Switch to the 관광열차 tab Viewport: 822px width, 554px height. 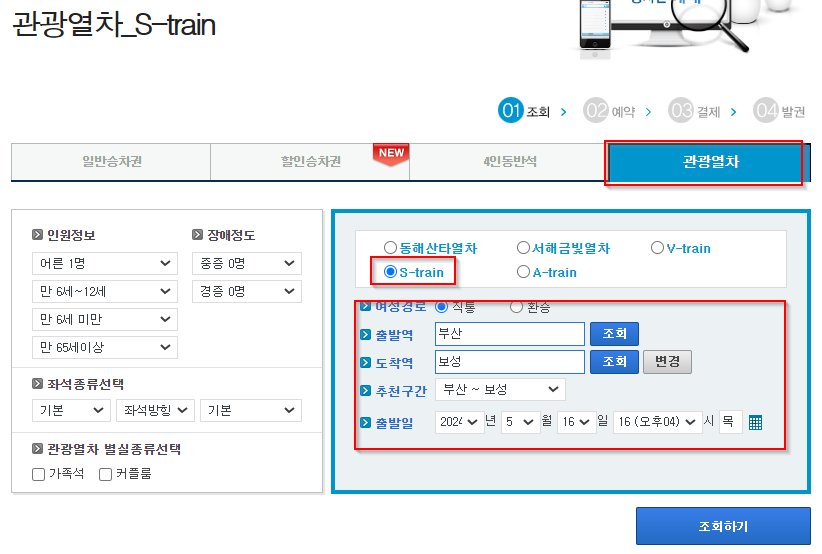(709, 162)
